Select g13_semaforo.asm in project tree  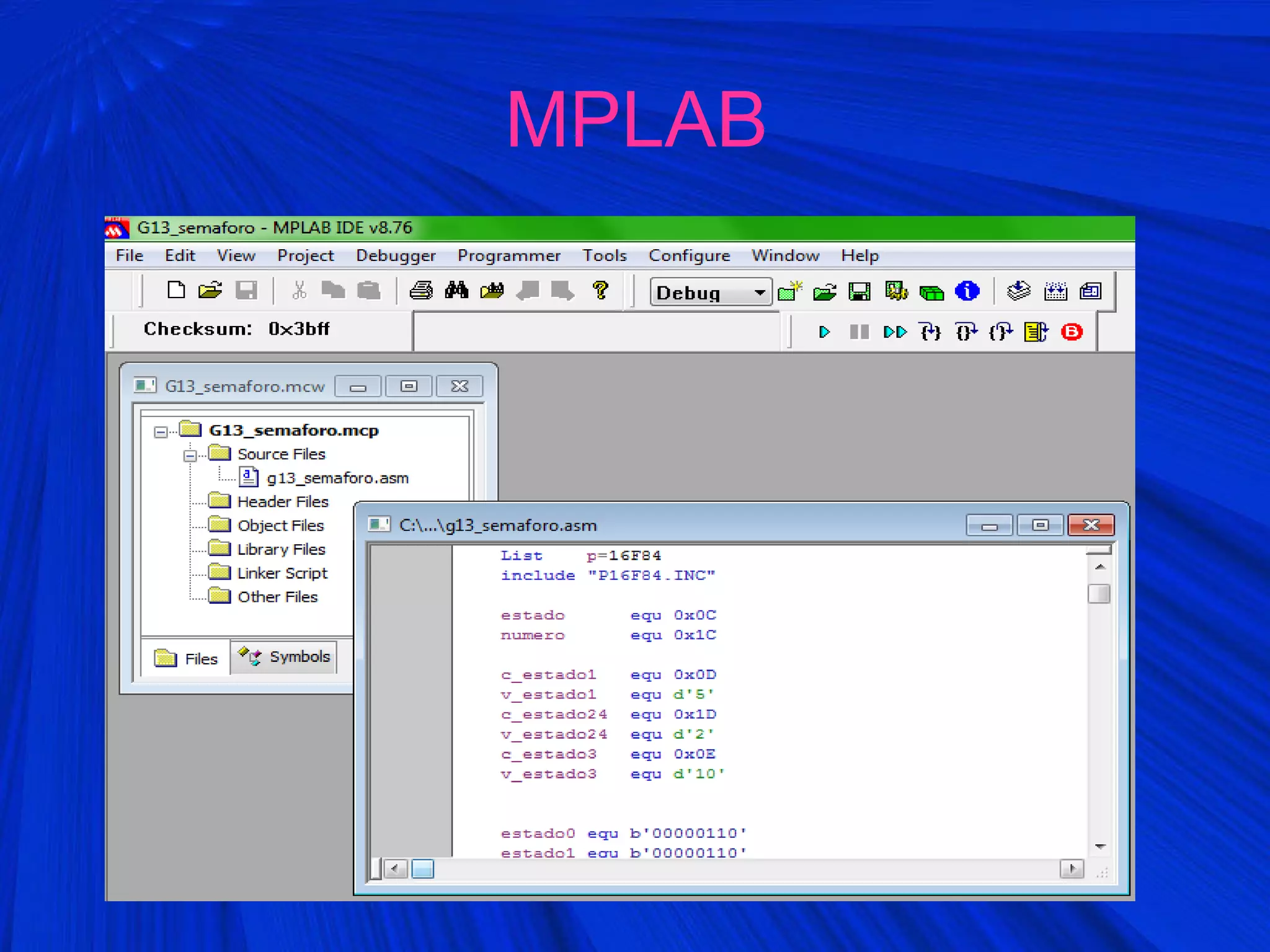337,478
